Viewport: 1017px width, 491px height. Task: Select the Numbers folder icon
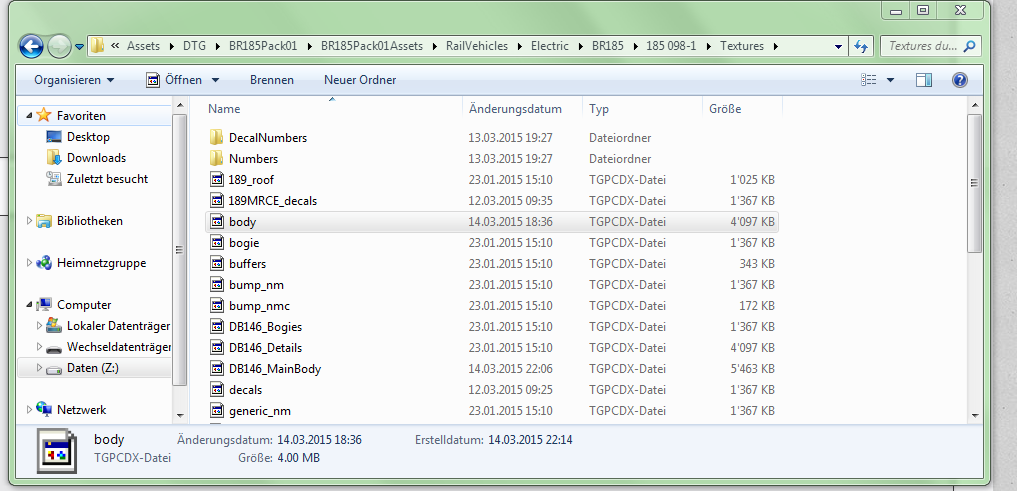point(217,158)
